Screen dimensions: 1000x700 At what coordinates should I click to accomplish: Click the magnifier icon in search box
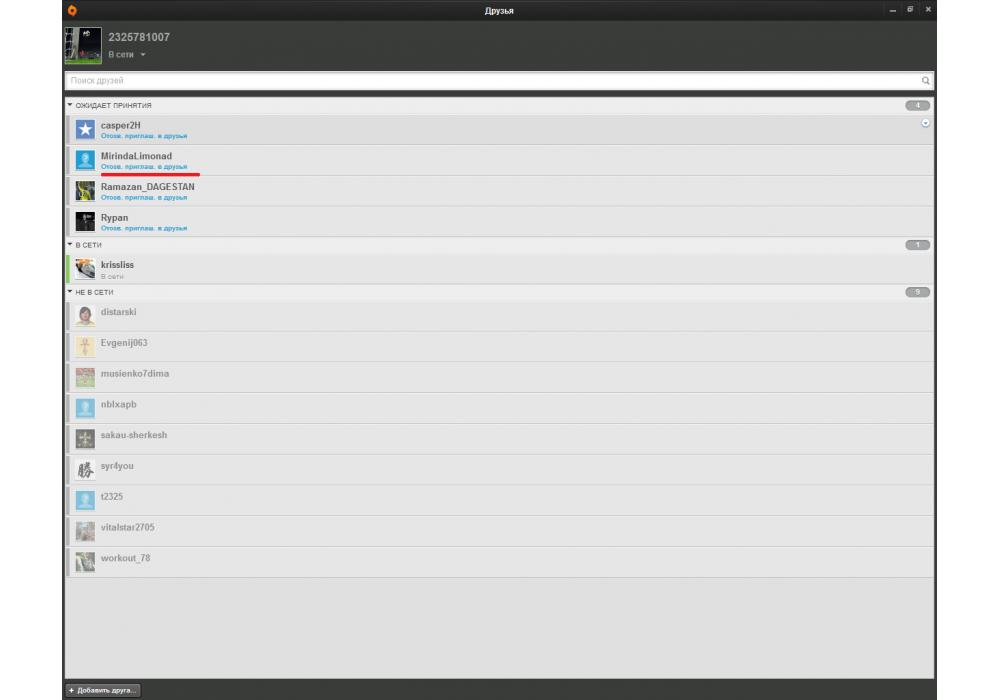pos(925,80)
